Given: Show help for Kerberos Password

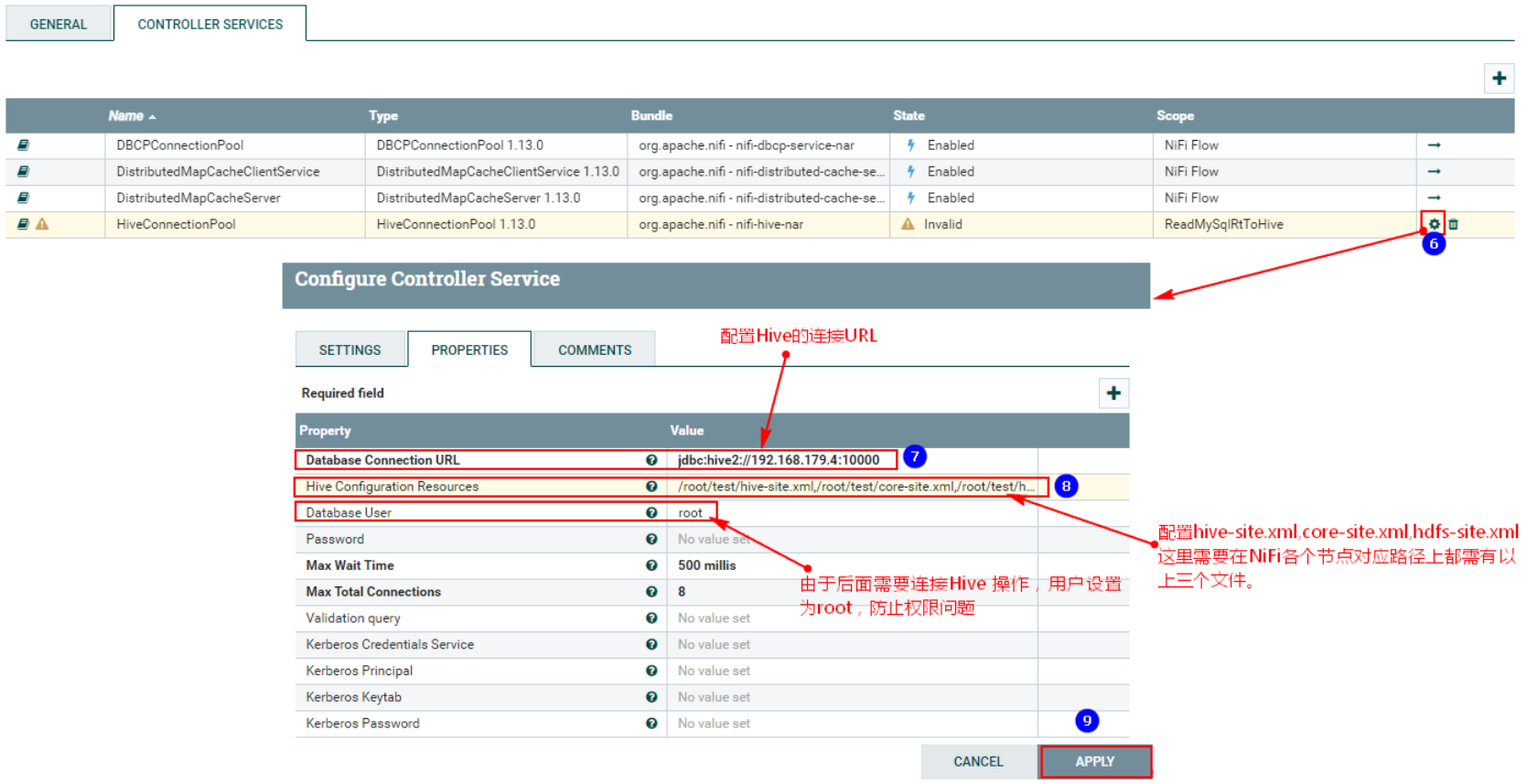Looking at the screenshot, I should [x=651, y=724].
